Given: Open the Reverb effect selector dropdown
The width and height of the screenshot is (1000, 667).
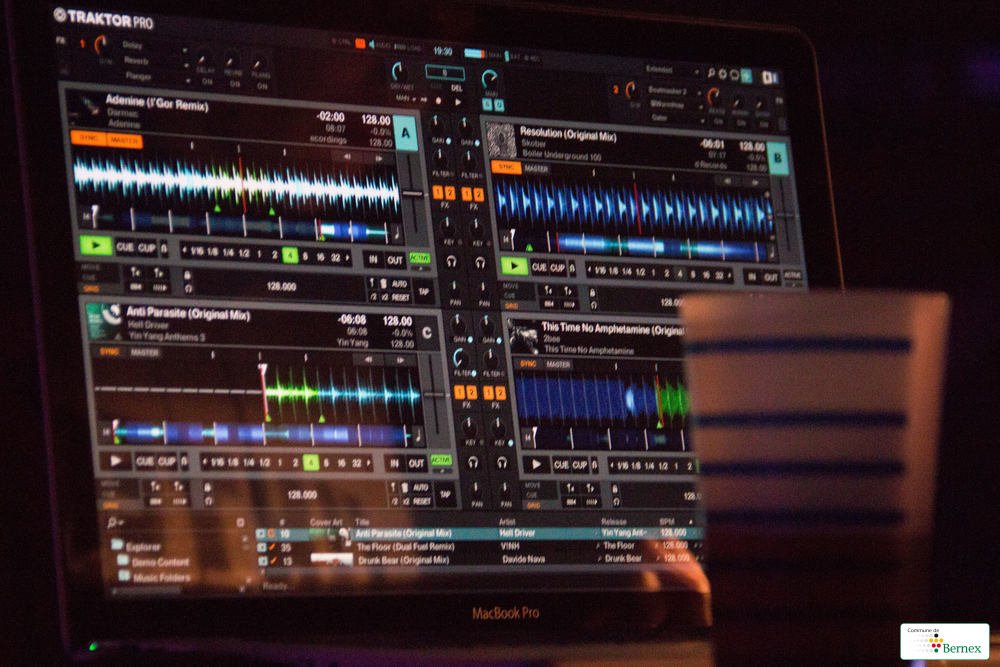Looking at the screenshot, I should tap(186, 65).
